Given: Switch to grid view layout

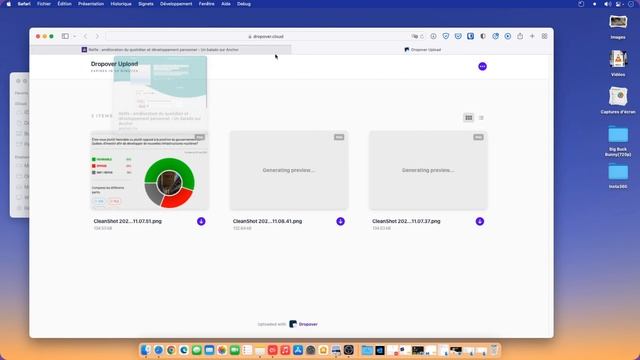Looking at the screenshot, I should [469, 118].
